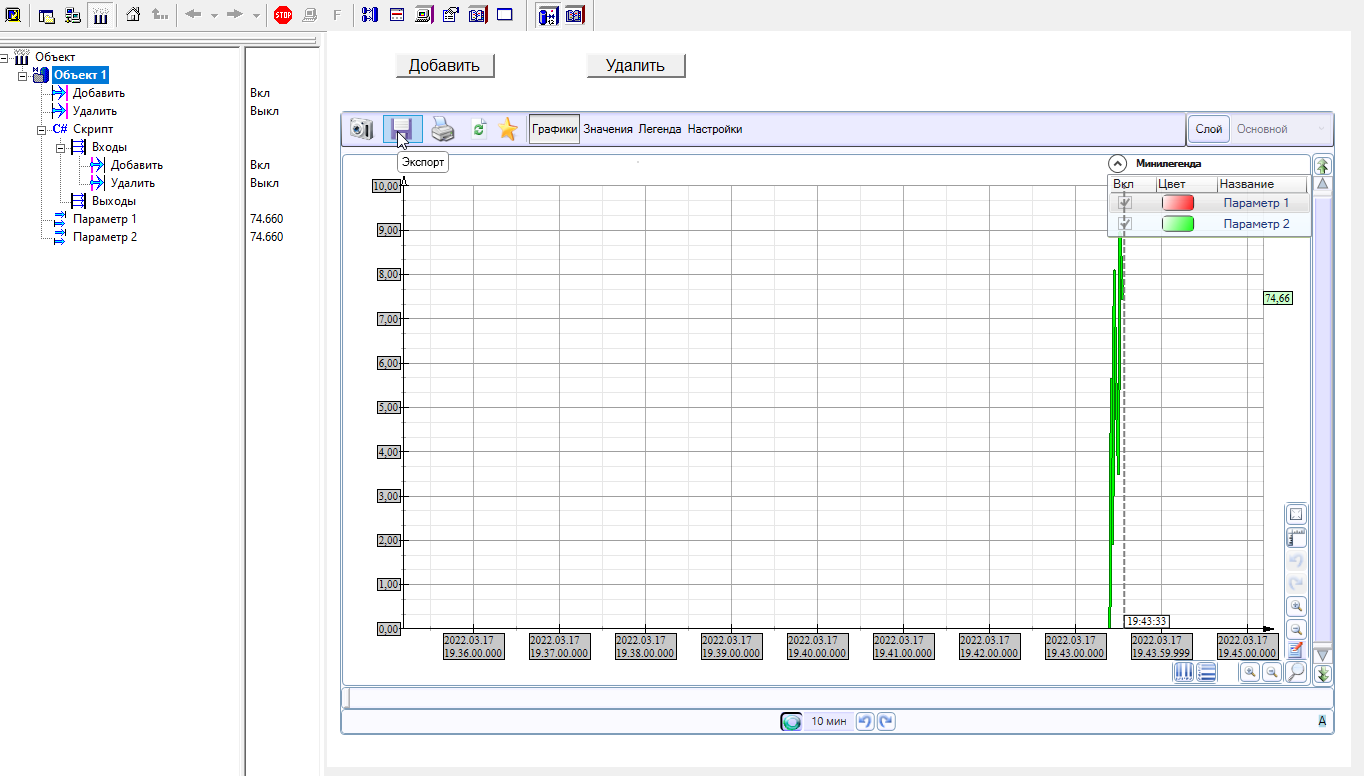The height and width of the screenshot is (776, 1364).
Task: Click the chart scrollbar up arrow
Action: tap(1323, 185)
